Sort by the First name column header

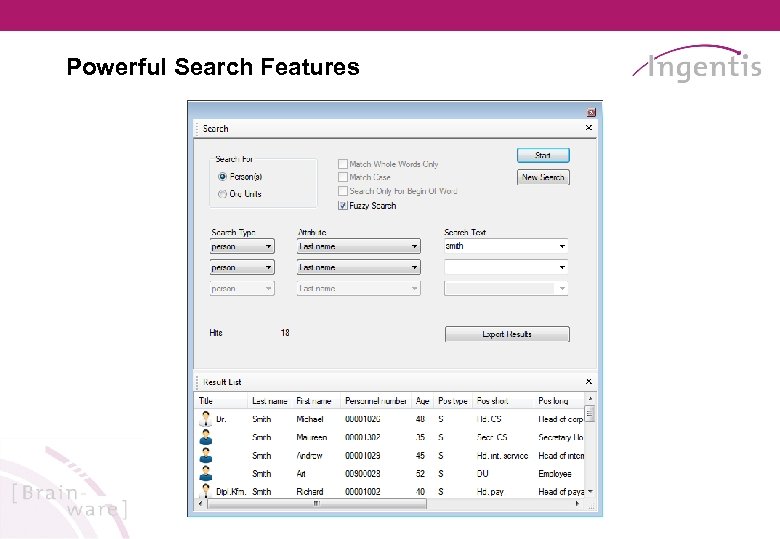[x=316, y=401]
